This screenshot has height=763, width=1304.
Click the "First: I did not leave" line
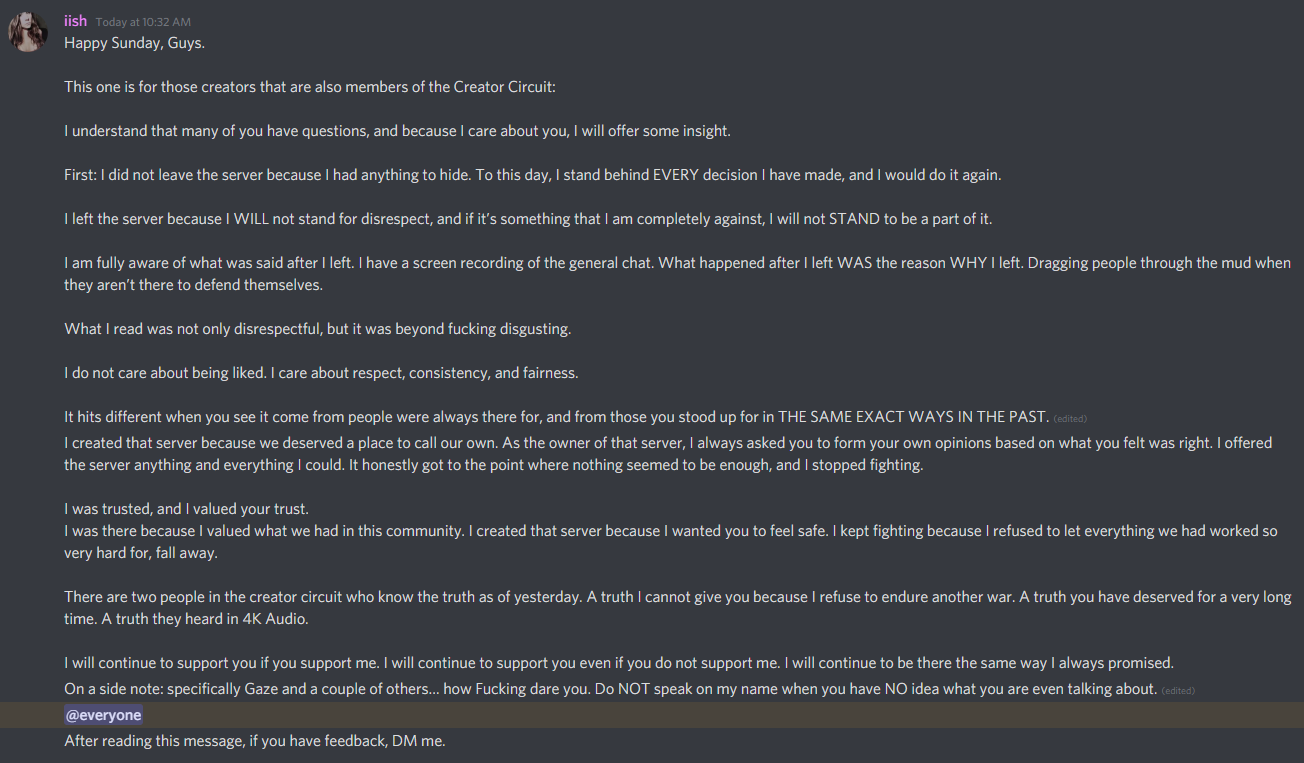532,175
